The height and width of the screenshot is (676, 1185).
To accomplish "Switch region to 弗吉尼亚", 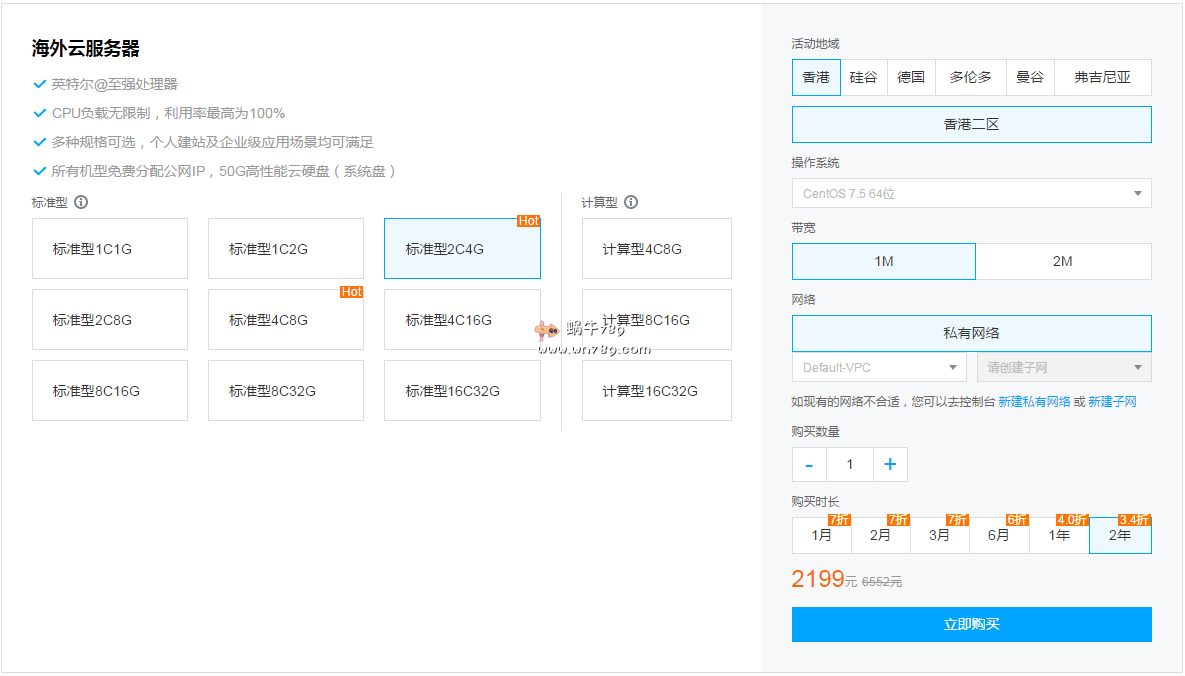I will (x=1102, y=77).
